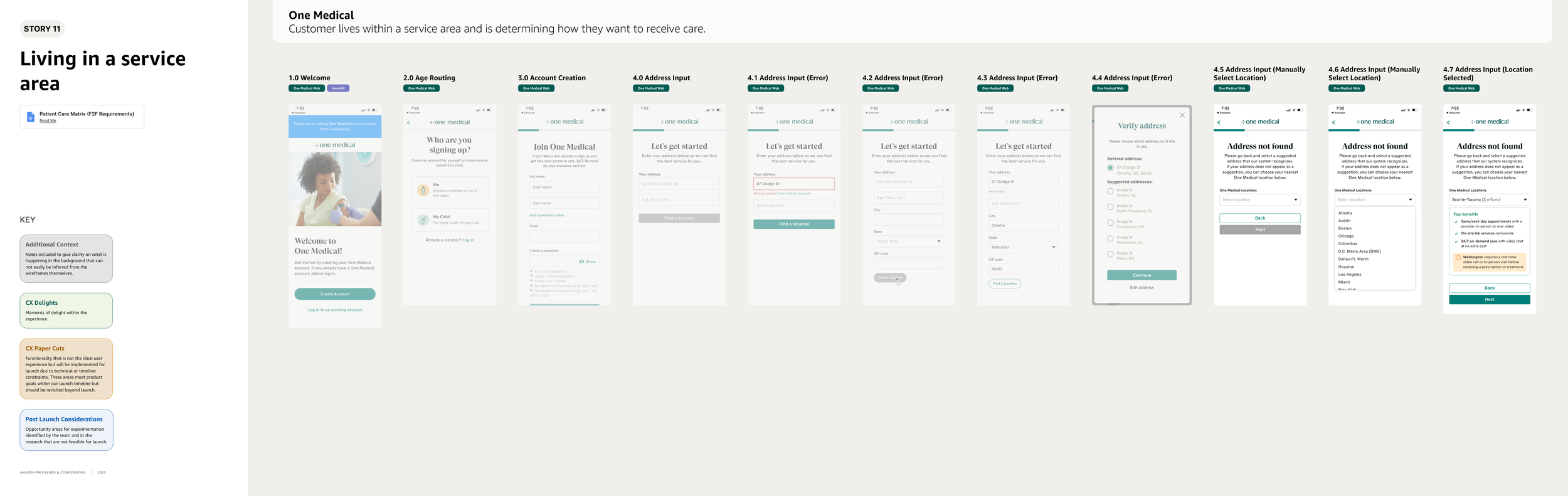Click the STORY 11 badge

tap(42, 29)
